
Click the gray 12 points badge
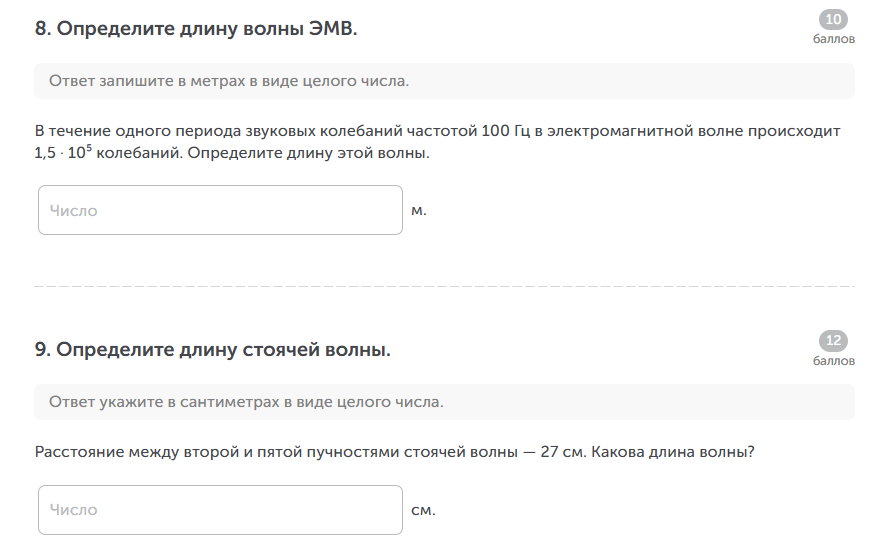tap(833, 341)
